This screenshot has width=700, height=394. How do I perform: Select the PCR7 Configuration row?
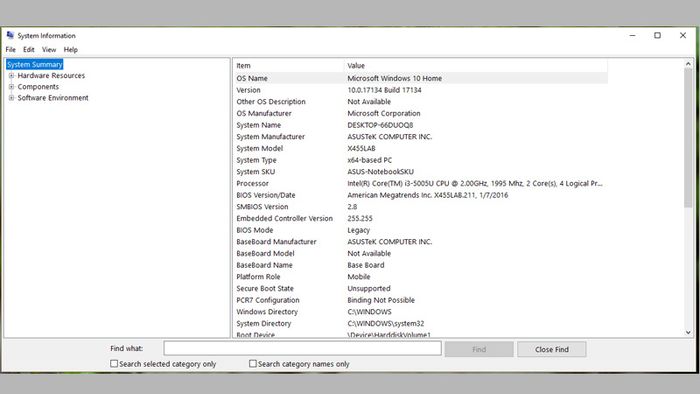[x=421, y=300]
